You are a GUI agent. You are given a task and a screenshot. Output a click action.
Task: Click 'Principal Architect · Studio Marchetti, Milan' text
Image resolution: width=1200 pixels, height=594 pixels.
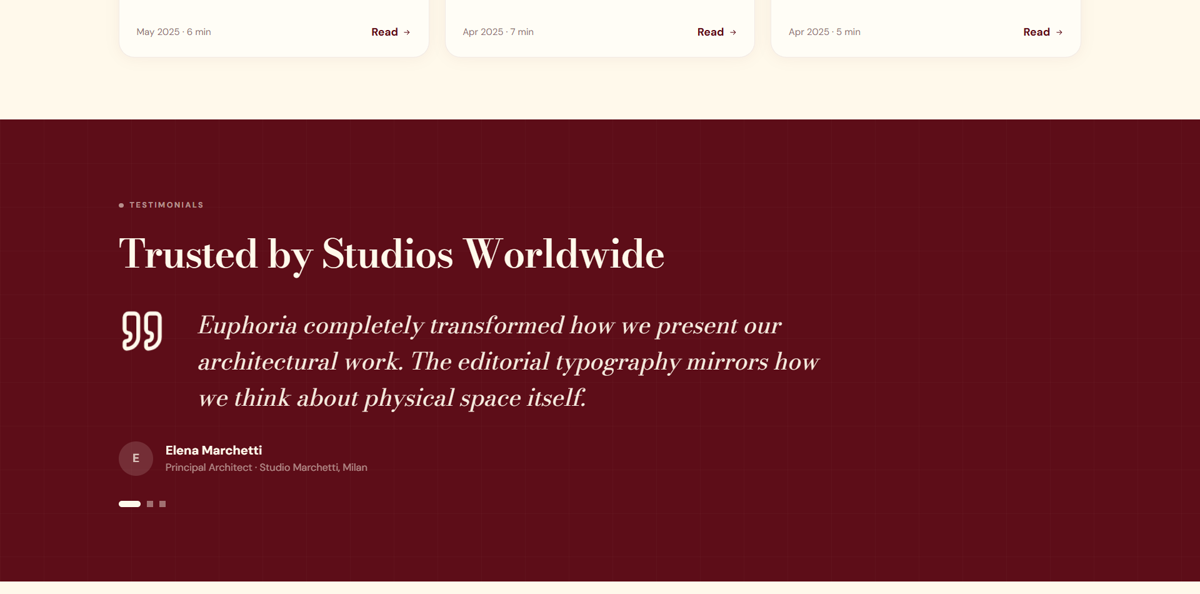point(266,467)
